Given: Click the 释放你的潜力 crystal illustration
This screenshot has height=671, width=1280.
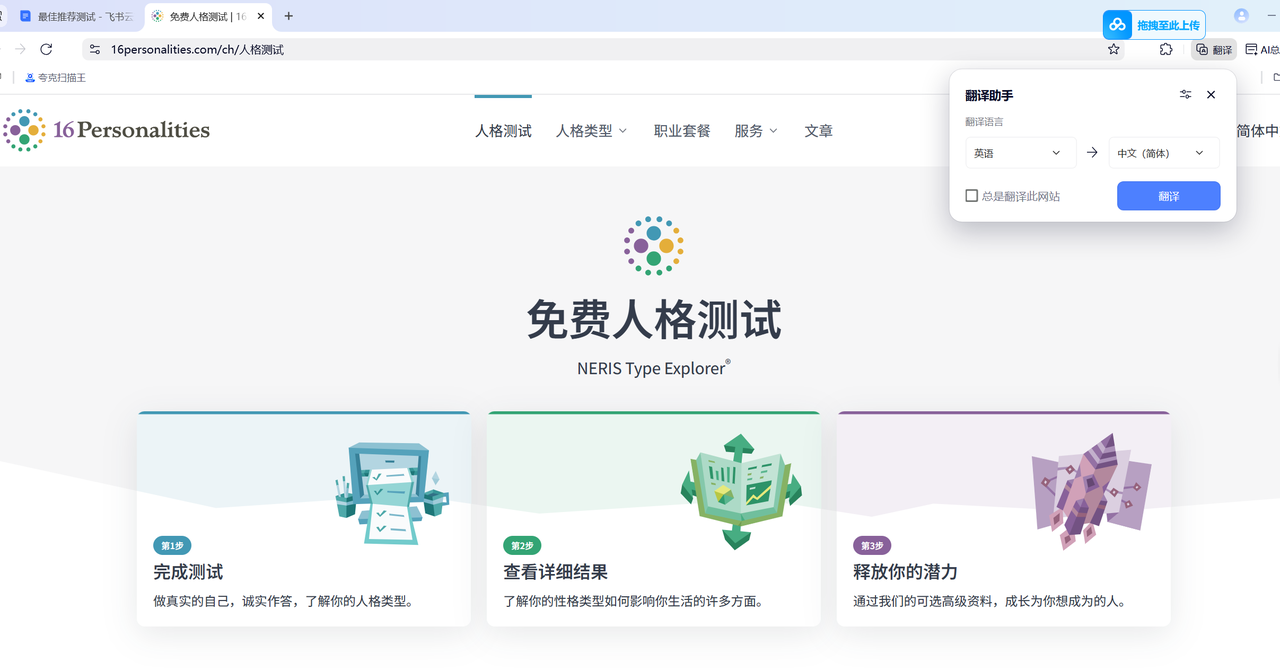Looking at the screenshot, I should coord(1090,491).
